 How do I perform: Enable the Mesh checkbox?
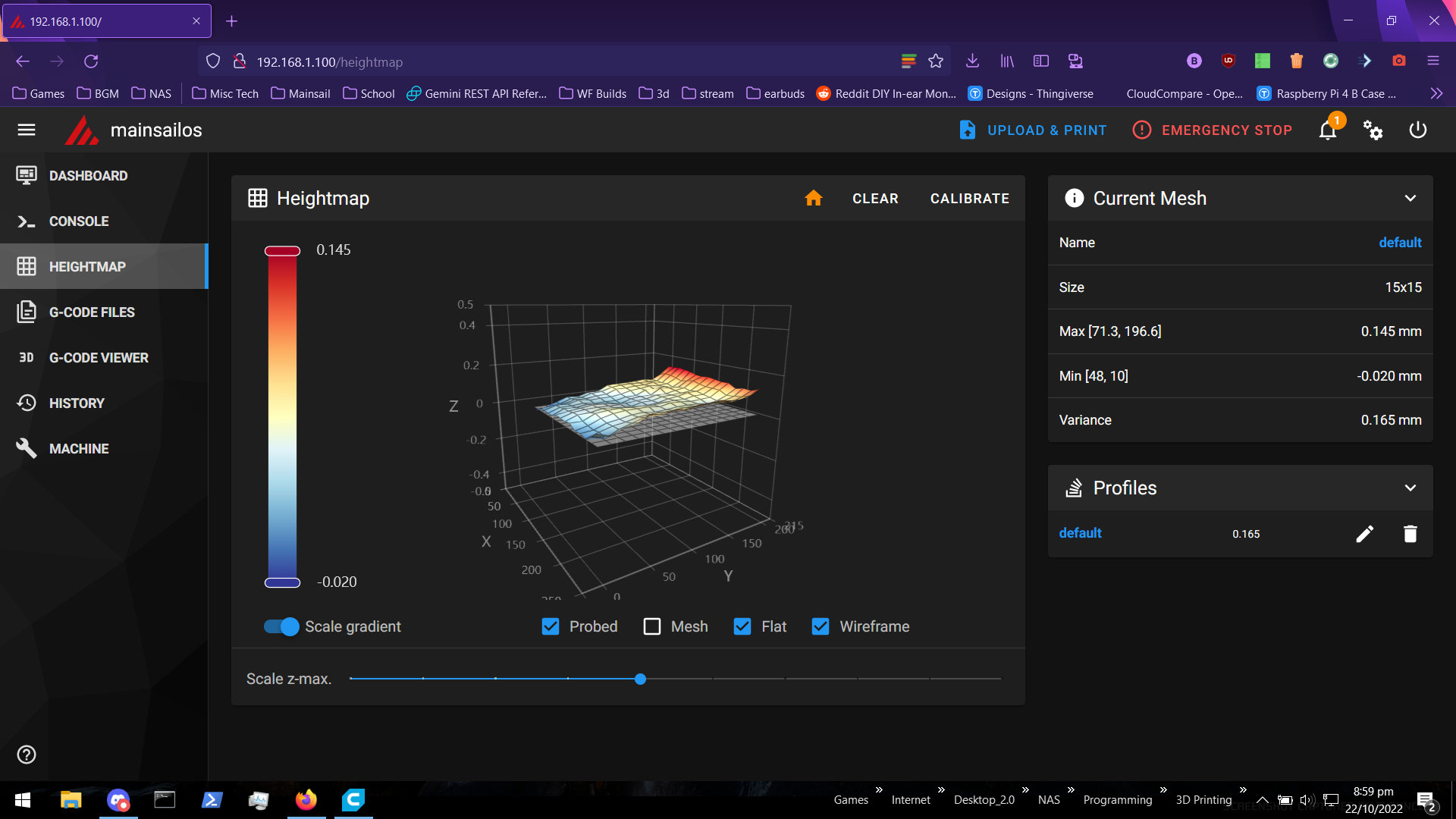pyautogui.click(x=651, y=626)
